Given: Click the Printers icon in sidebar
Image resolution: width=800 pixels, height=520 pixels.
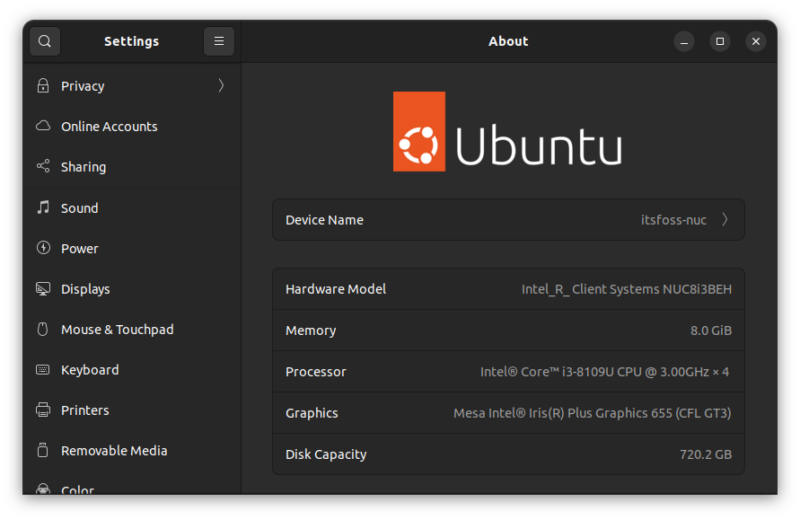Looking at the screenshot, I should coord(43,410).
